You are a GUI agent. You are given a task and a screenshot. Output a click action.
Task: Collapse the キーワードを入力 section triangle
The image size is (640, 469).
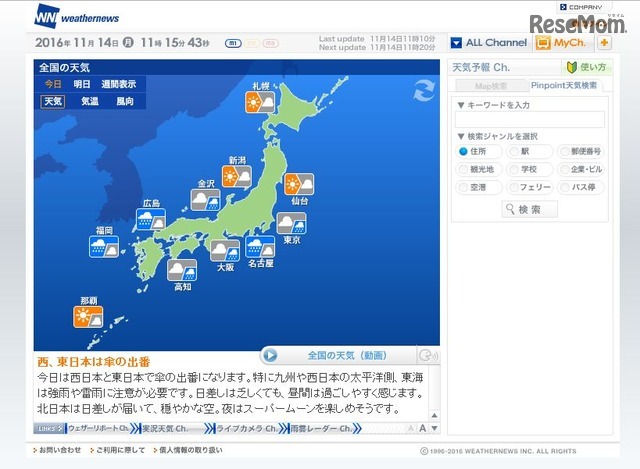[461, 105]
